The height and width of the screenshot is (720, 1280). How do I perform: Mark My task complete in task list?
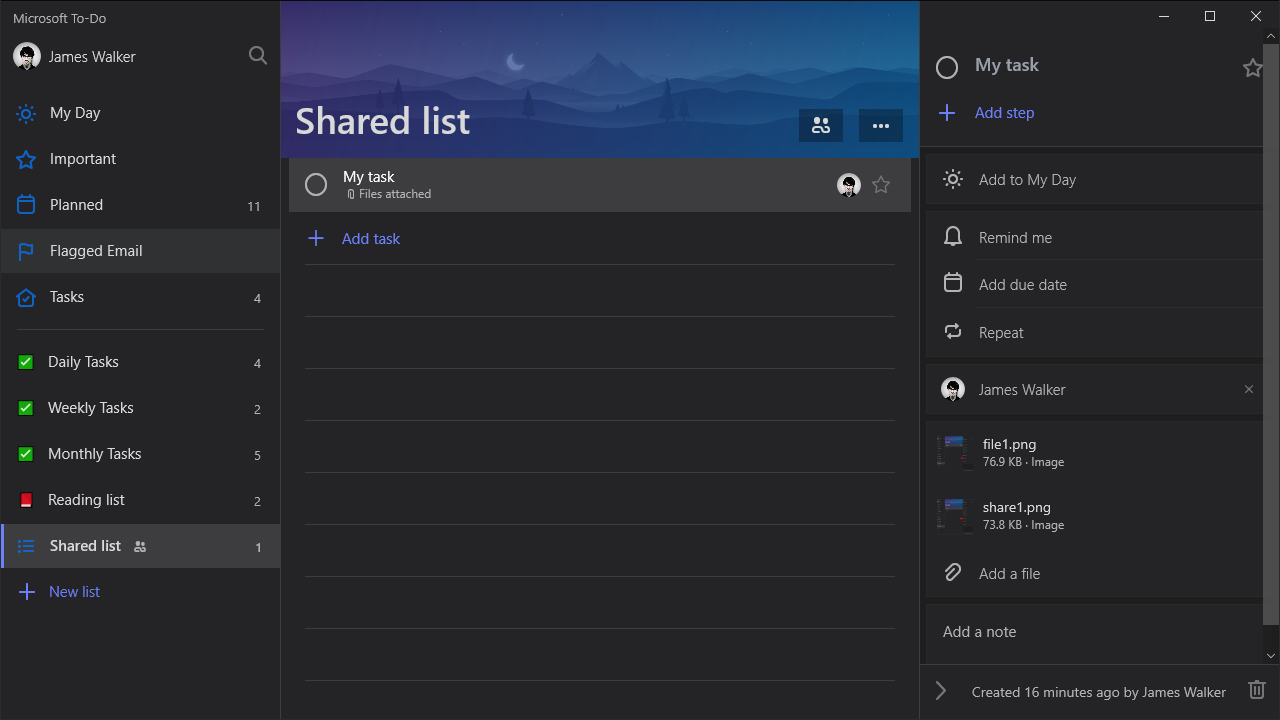(x=316, y=185)
